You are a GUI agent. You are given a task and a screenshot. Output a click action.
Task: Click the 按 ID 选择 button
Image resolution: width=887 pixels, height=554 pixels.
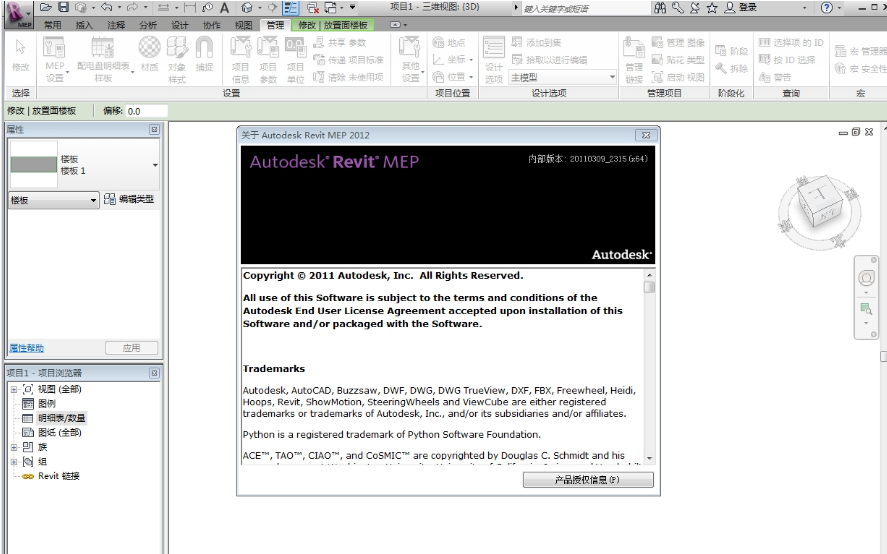[787, 59]
